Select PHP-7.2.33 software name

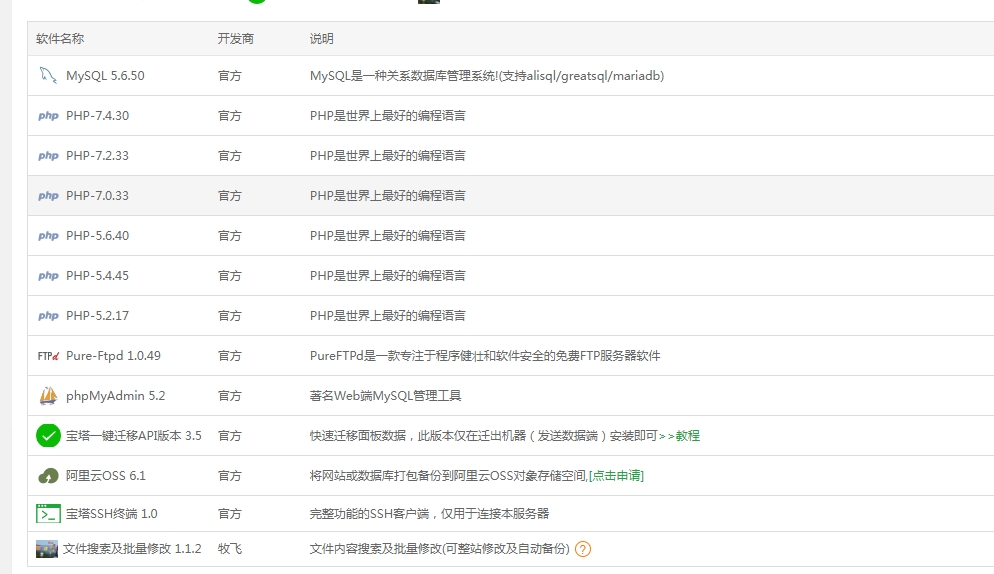(x=97, y=155)
